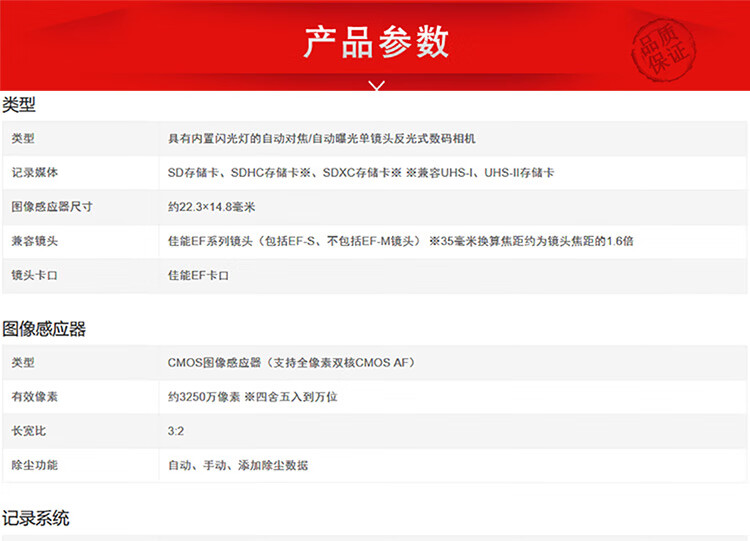Click the 佳能EF卡口 value text
This screenshot has height=541, width=750.
[198, 274]
